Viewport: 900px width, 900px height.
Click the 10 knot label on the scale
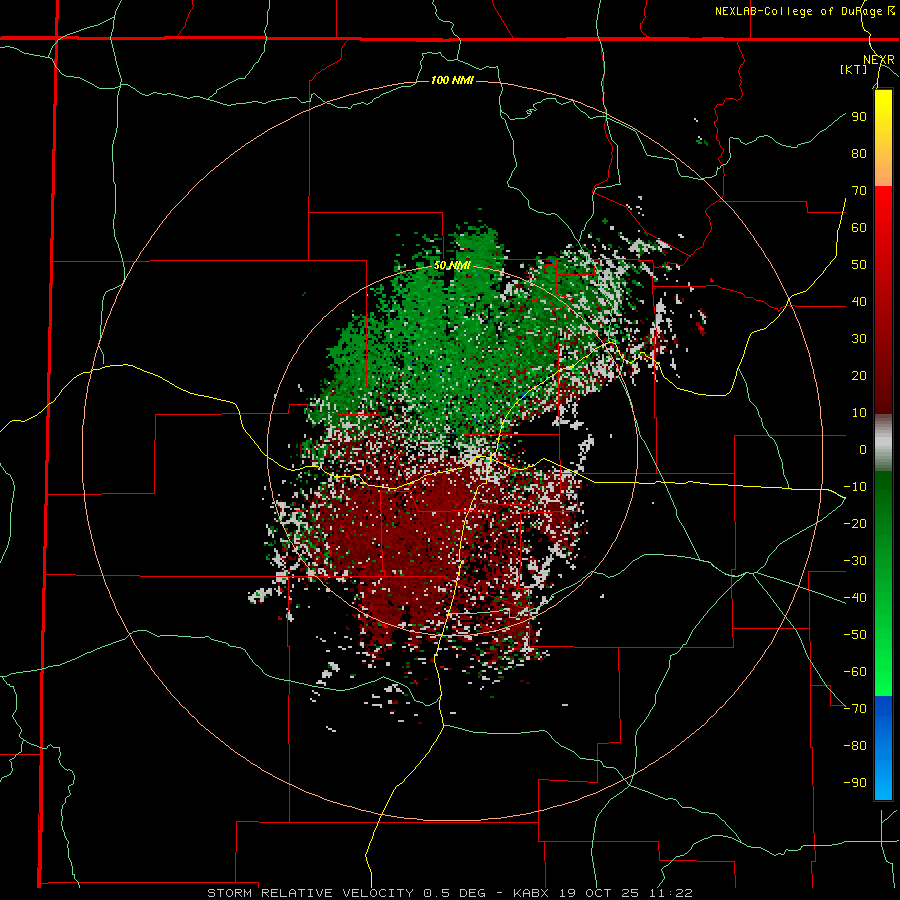tap(859, 413)
